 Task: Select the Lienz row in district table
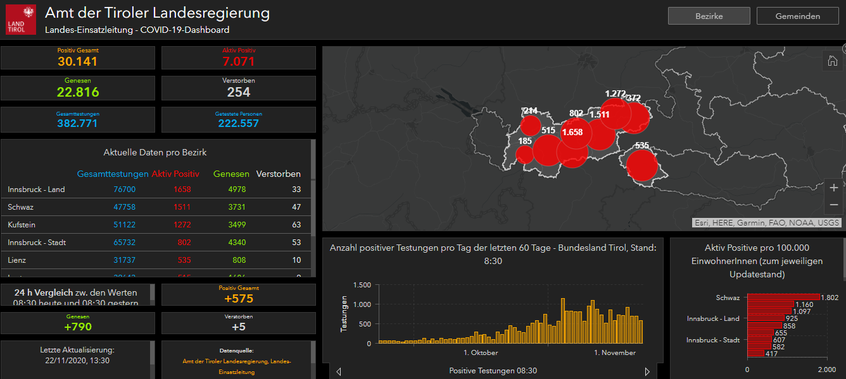(155, 260)
